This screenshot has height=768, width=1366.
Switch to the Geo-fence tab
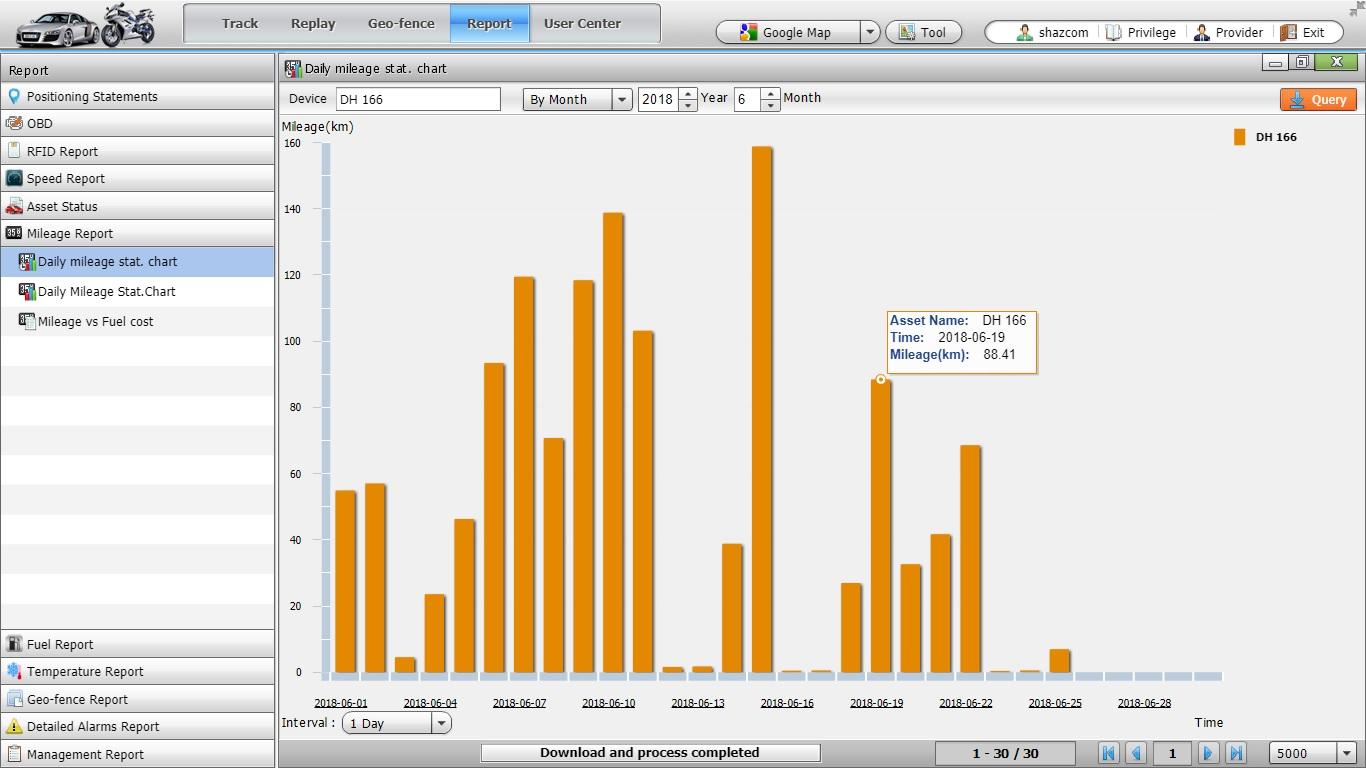pyautogui.click(x=401, y=24)
